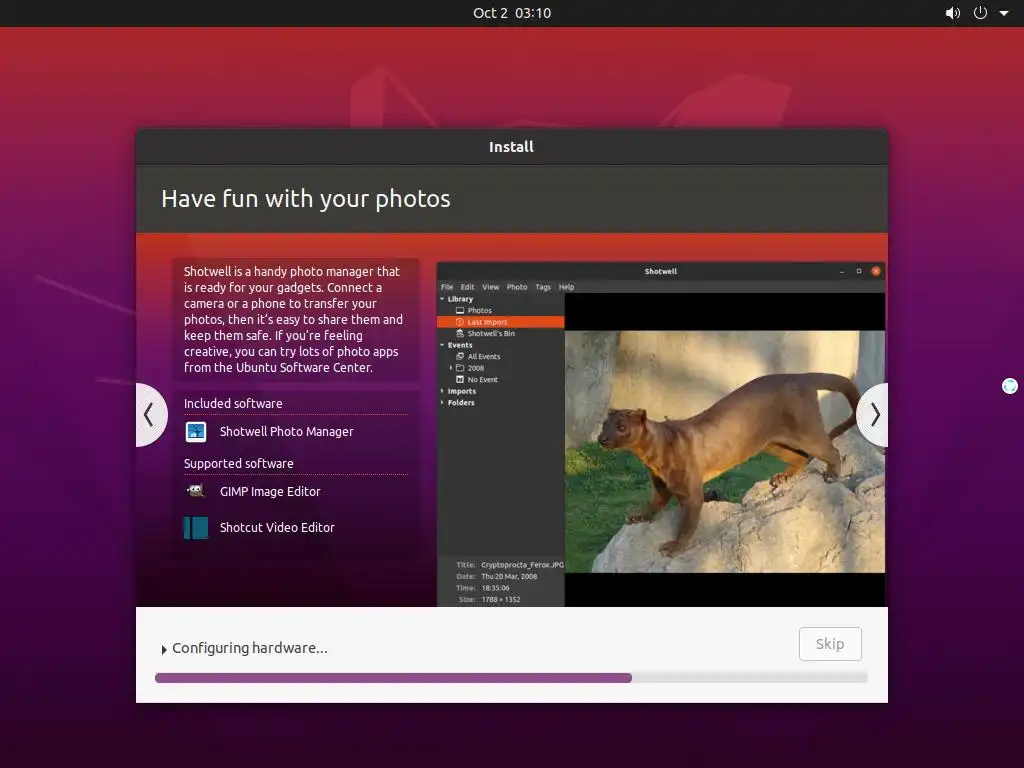Expand the Configuring hardware details triangle
The image size is (1024, 768).
164,649
